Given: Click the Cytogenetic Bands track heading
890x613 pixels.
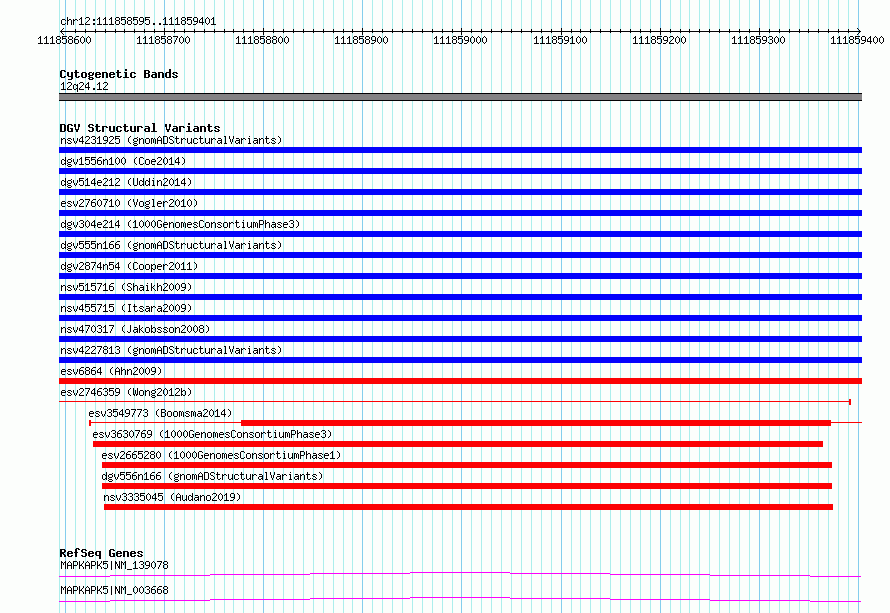Looking at the screenshot, I should [119, 74].
